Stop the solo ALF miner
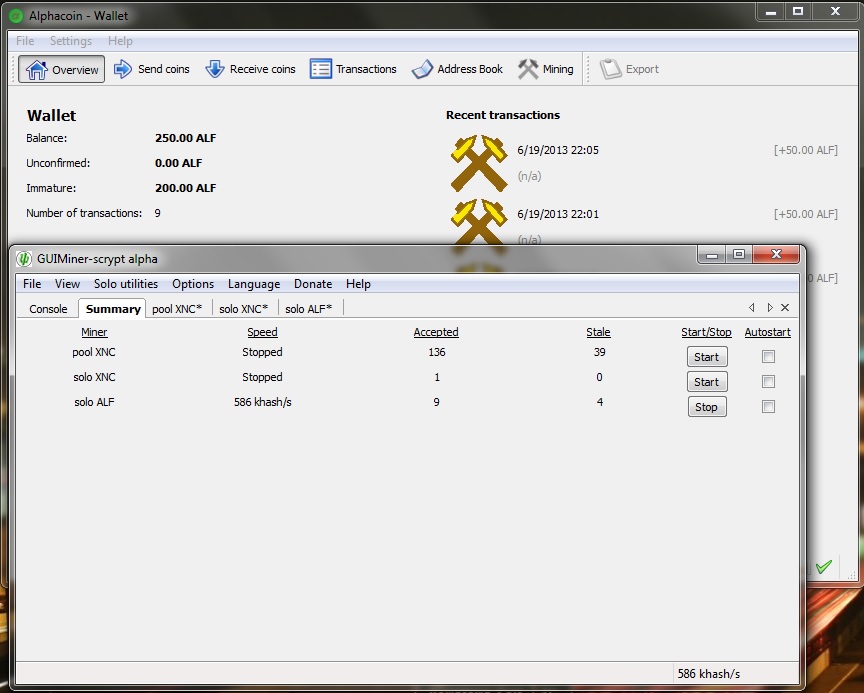 coord(706,407)
